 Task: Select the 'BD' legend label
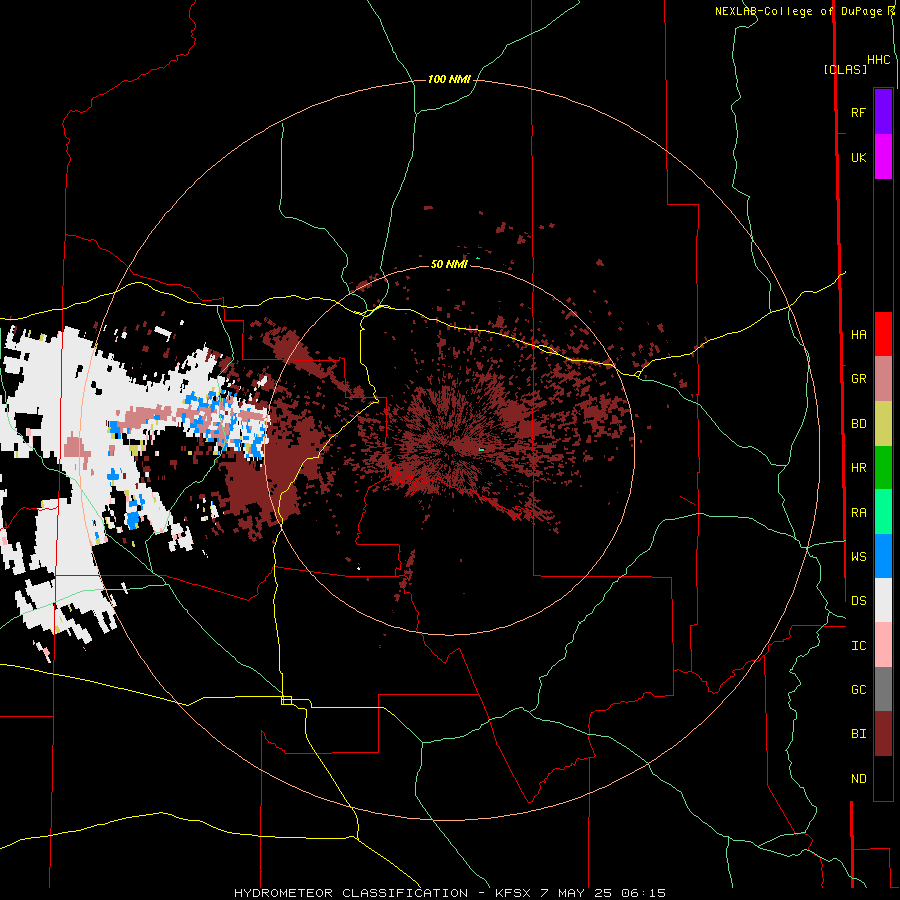858,423
